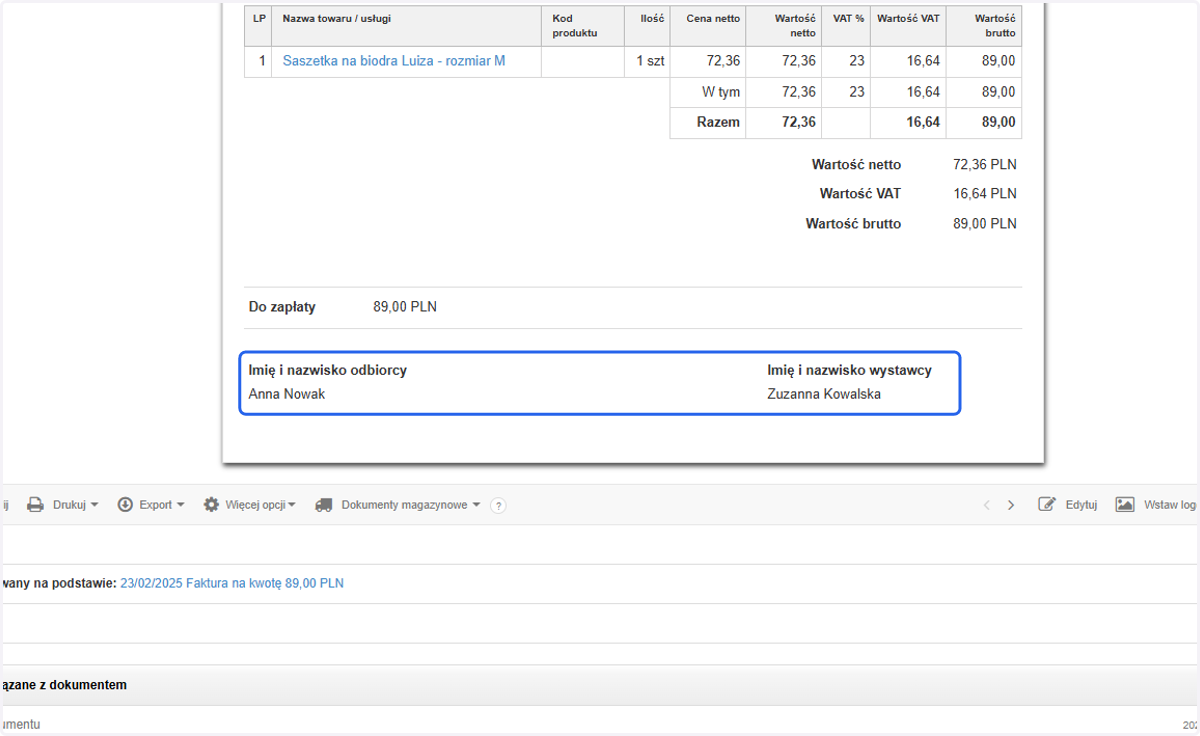Viewport: 1200px width, 736px height.
Task: Click the Export download arrow icon
Action: coord(125,505)
